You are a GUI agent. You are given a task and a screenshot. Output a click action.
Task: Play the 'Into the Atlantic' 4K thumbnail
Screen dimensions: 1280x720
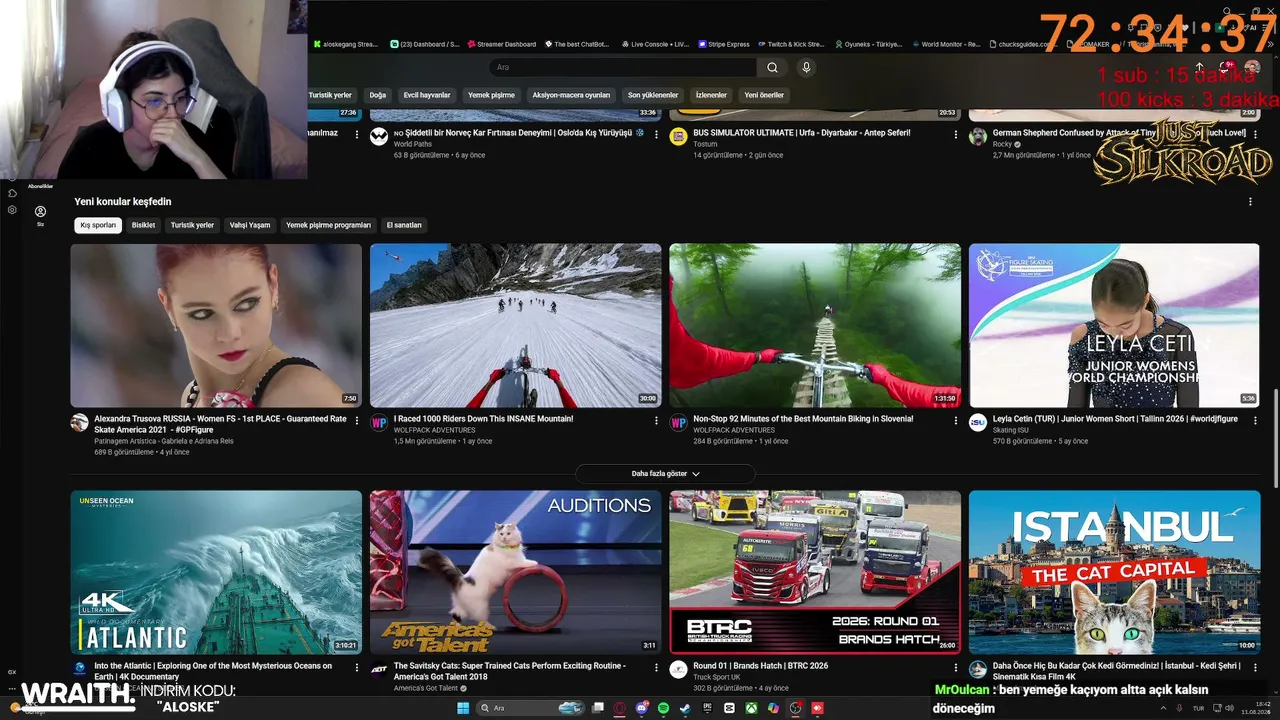click(x=216, y=572)
